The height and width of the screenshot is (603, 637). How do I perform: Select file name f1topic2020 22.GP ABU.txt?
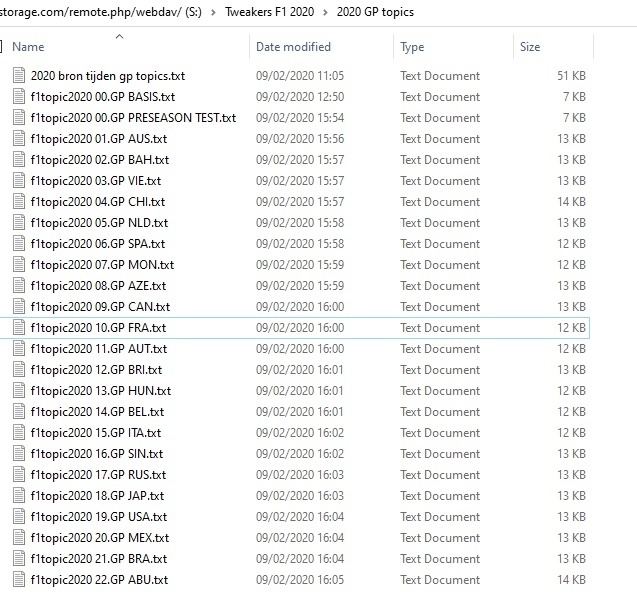pyautogui.click(x=99, y=580)
